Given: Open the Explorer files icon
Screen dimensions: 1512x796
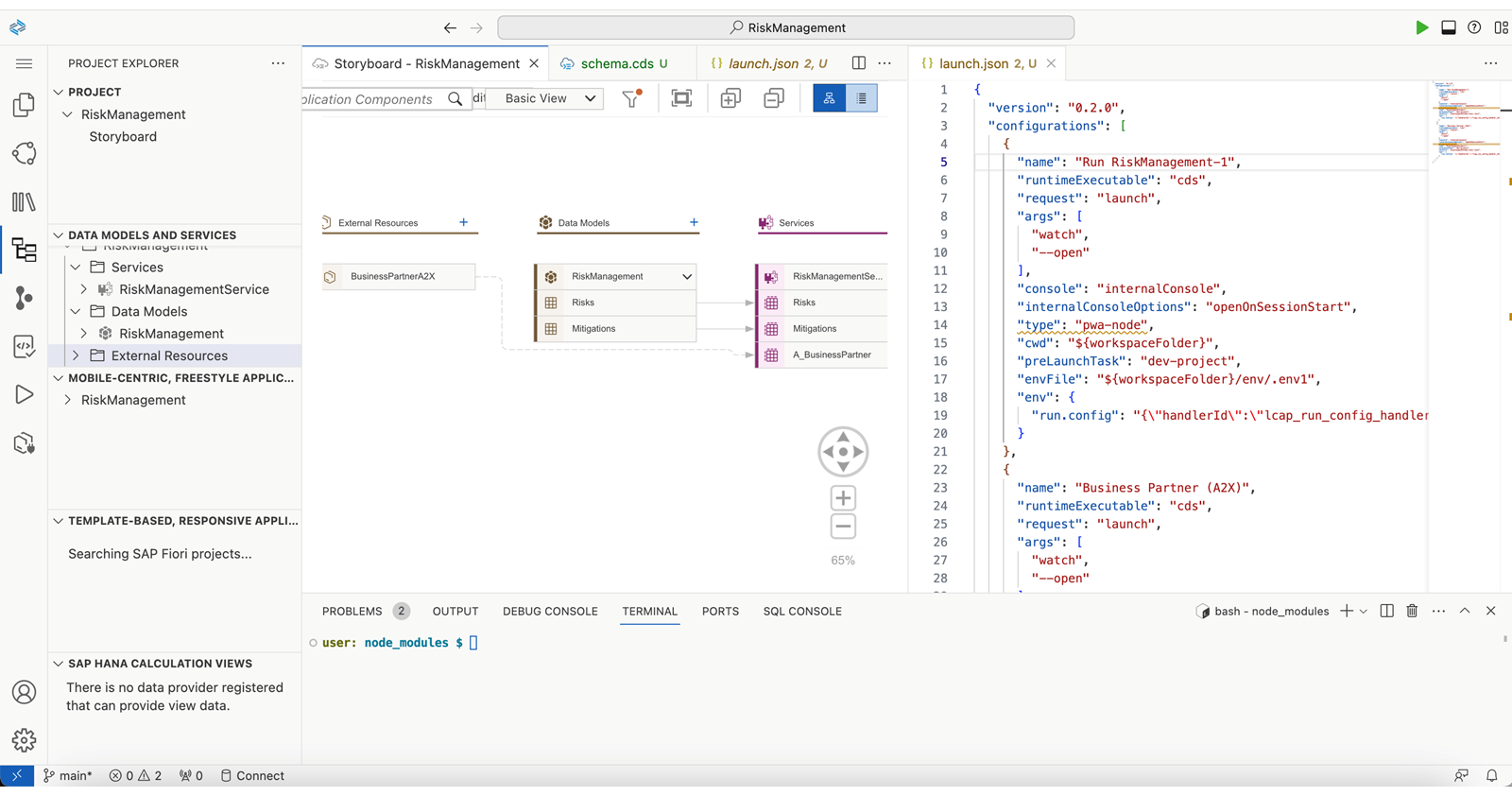Looking at the screenshot, I should (25, 105).
